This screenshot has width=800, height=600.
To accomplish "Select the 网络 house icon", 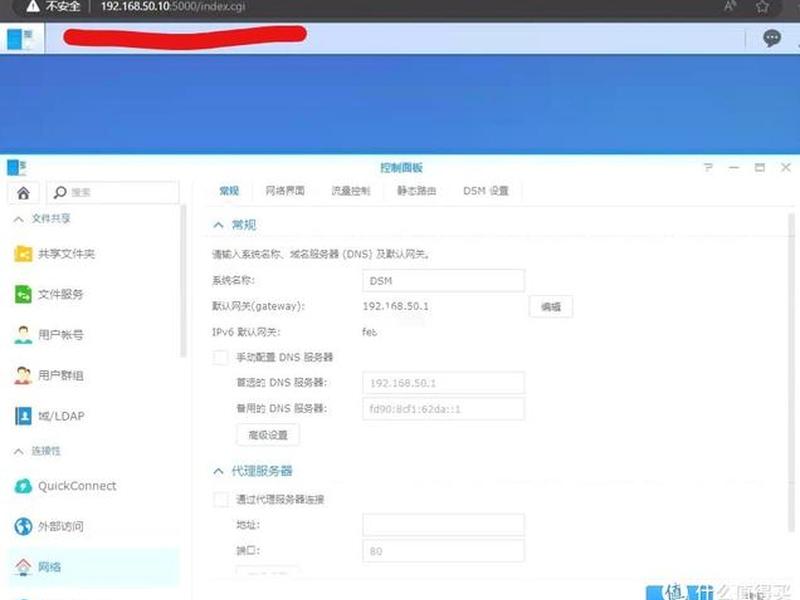I will click(23, 566).
